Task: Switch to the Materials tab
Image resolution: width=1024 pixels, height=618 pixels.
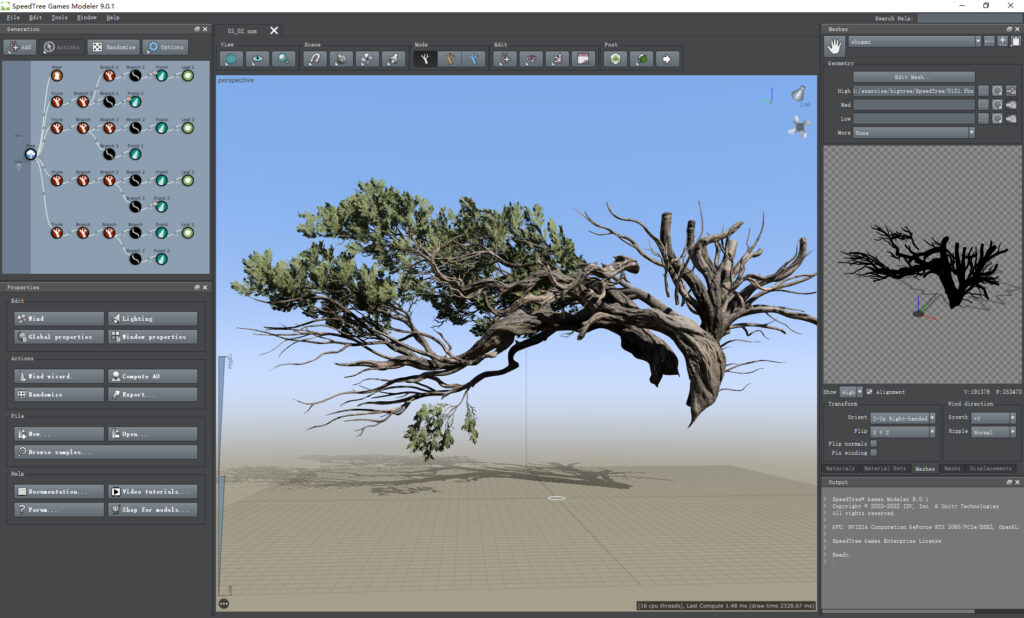Action: pyautogui.click(x=840, y=468)
